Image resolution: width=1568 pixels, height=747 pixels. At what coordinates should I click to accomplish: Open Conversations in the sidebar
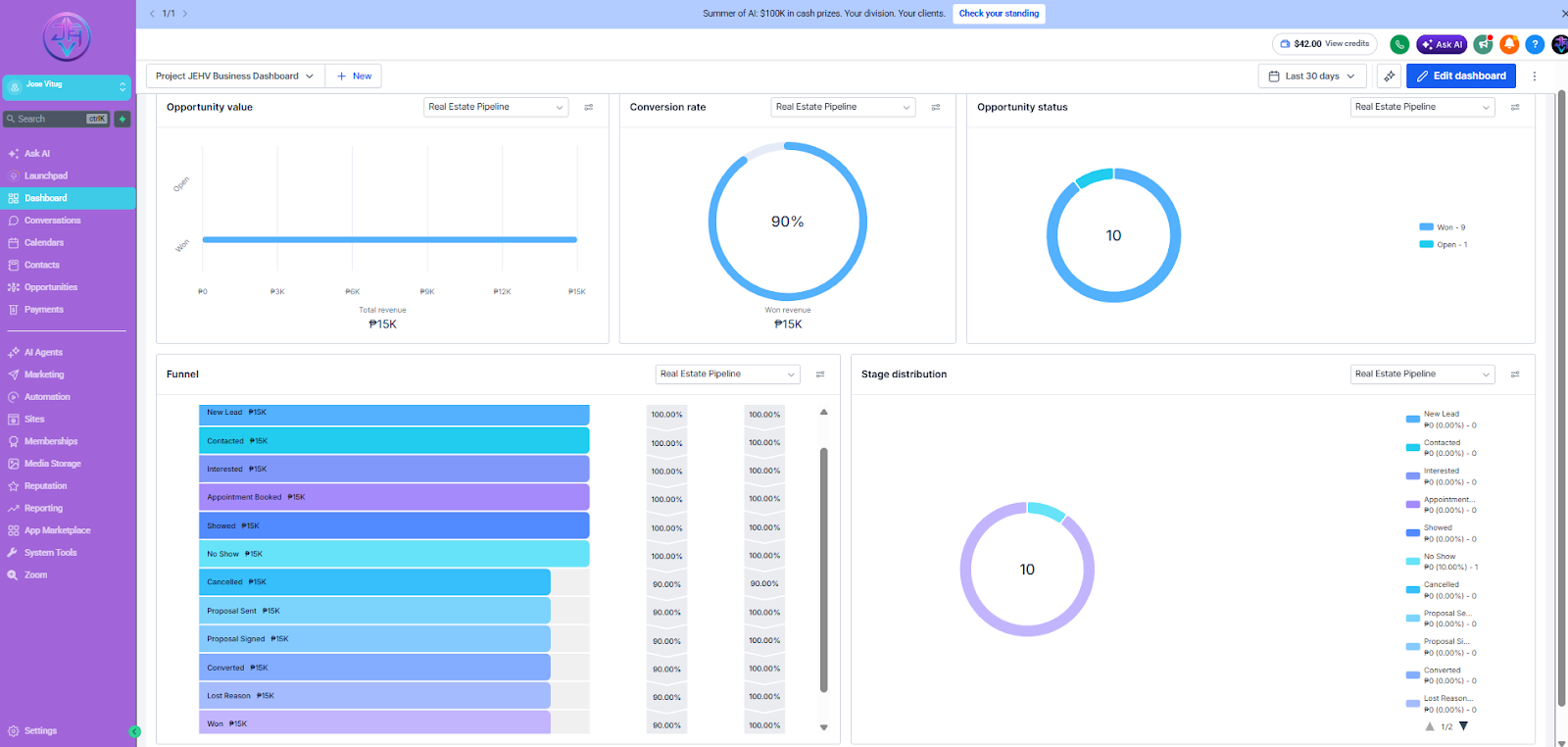tap(53, 221)
